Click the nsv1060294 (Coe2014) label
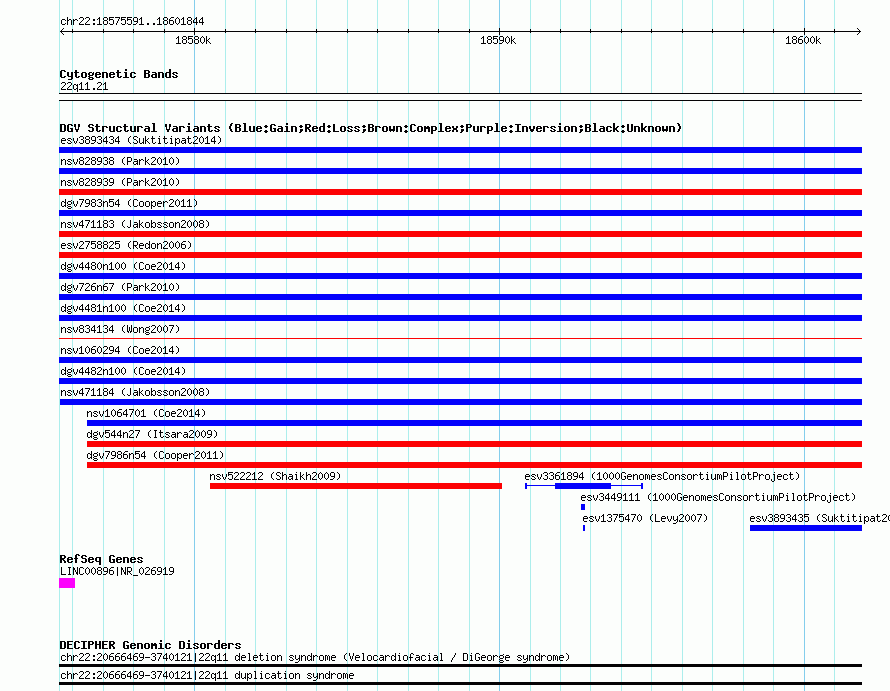 point(120,350)
